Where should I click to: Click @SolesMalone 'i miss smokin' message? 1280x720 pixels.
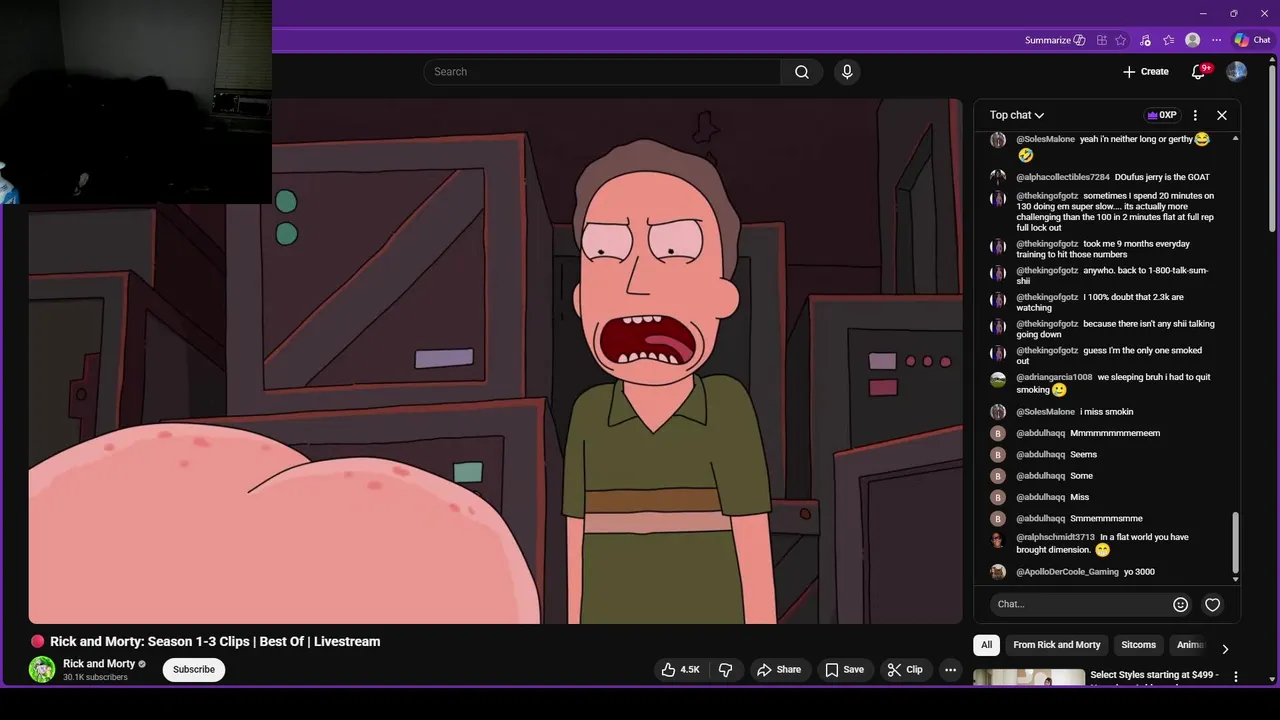[x=1106, y=412]
